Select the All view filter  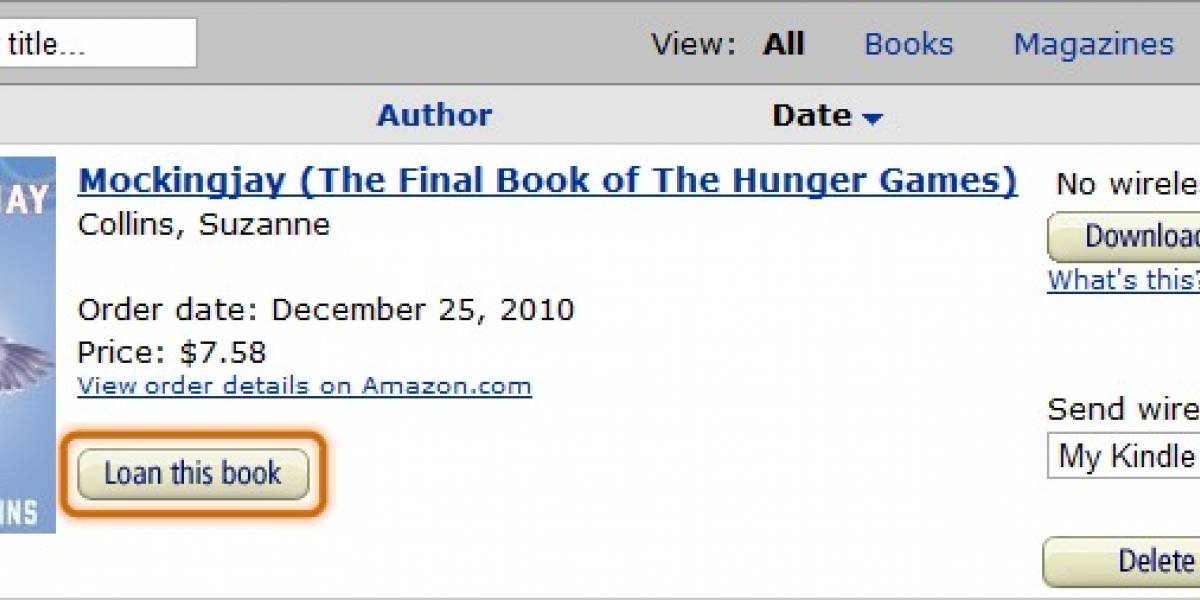(784, 45)
